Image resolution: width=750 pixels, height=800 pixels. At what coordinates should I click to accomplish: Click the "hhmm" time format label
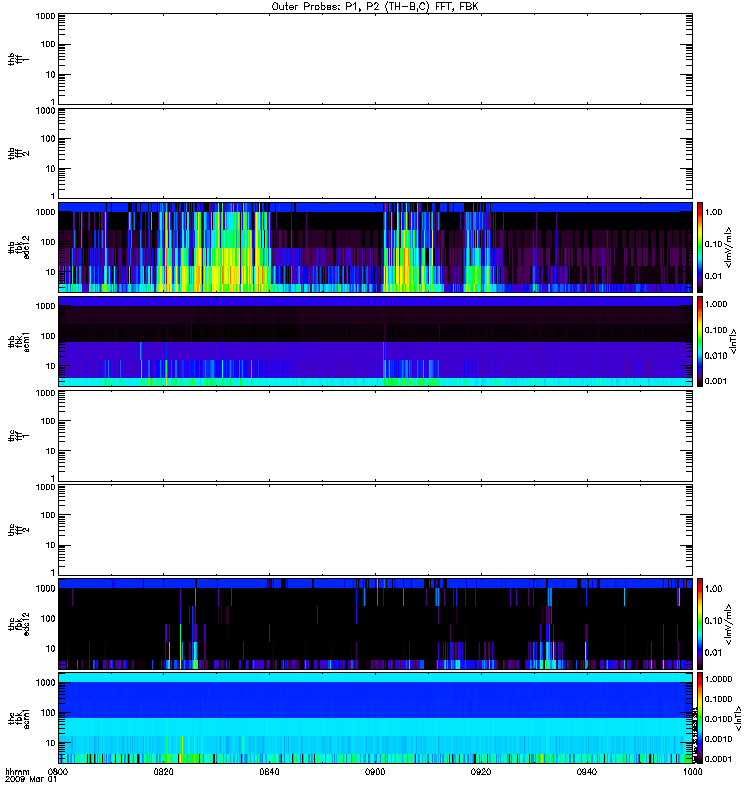click(x=17, y=772)
